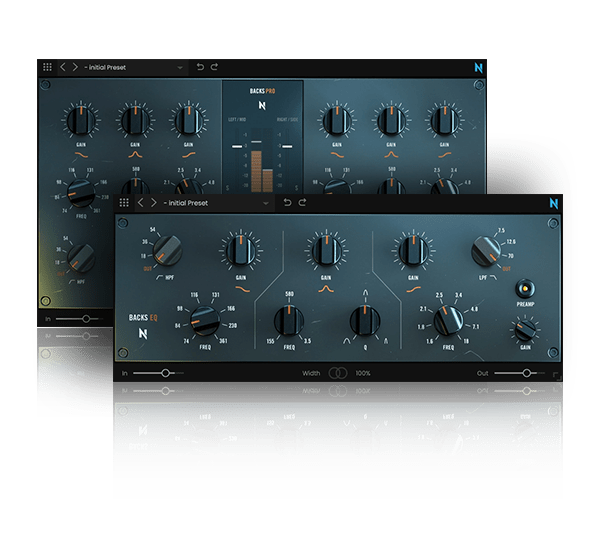This screenshot has height=543, width=600.
Task: Click the Q knob in Backs EQ
Action: pyautogui.click(x=365, y=321)
